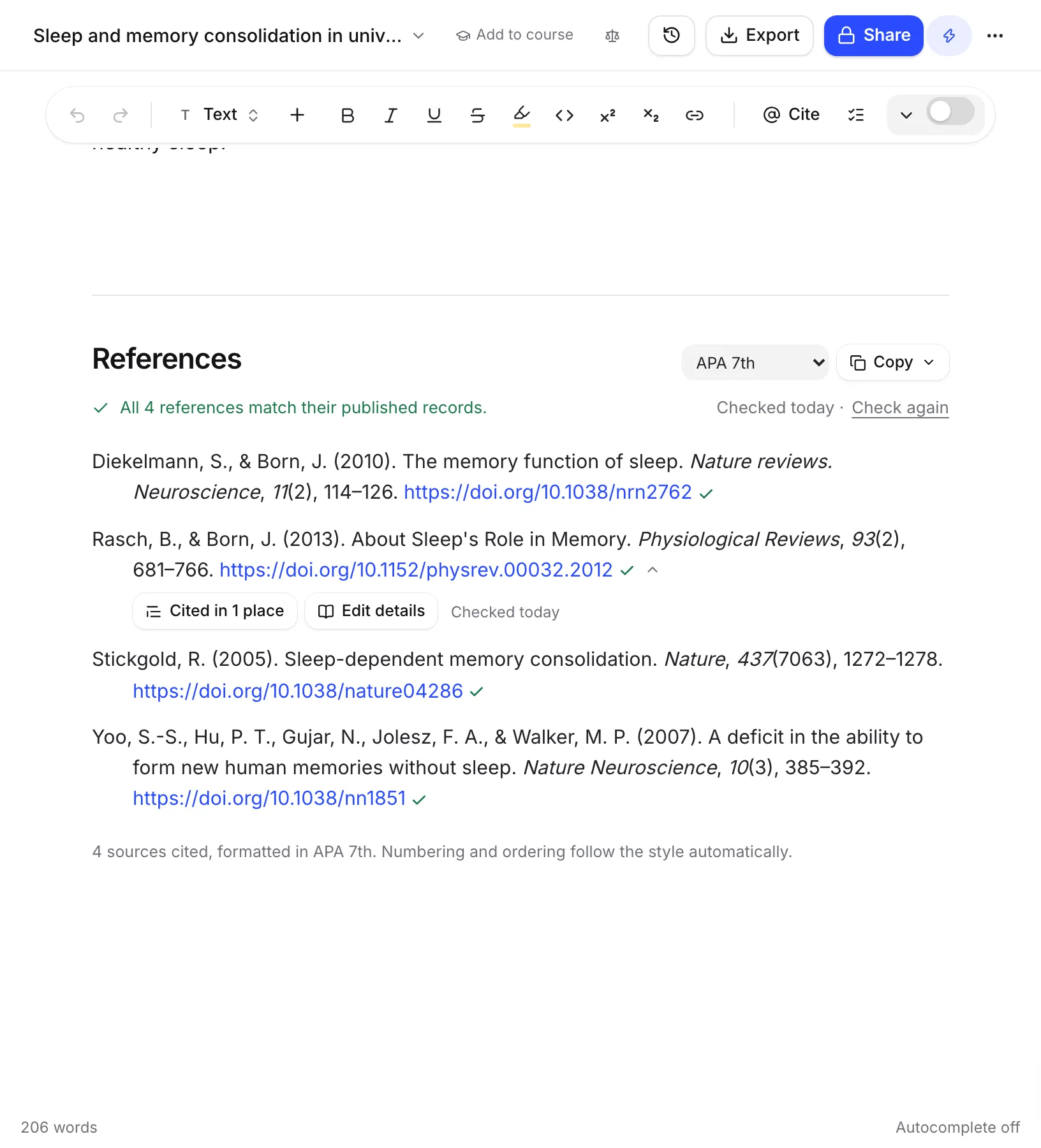Toggle italic formatting
This screenshot has height=1148, width=1041.
(x=391, y=115)
